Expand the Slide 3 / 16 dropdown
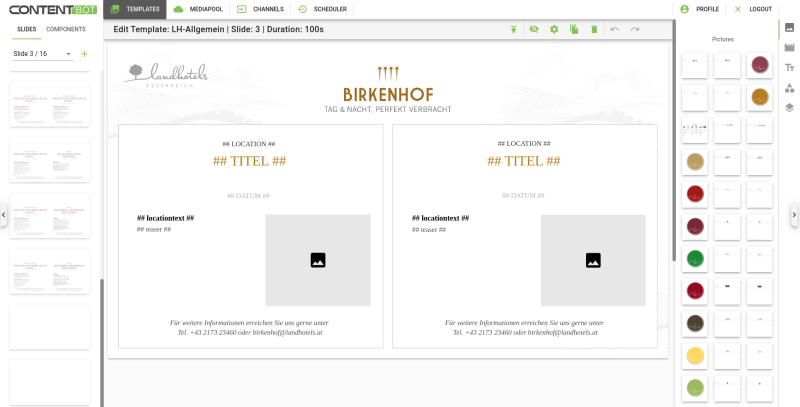 [43, 54]
